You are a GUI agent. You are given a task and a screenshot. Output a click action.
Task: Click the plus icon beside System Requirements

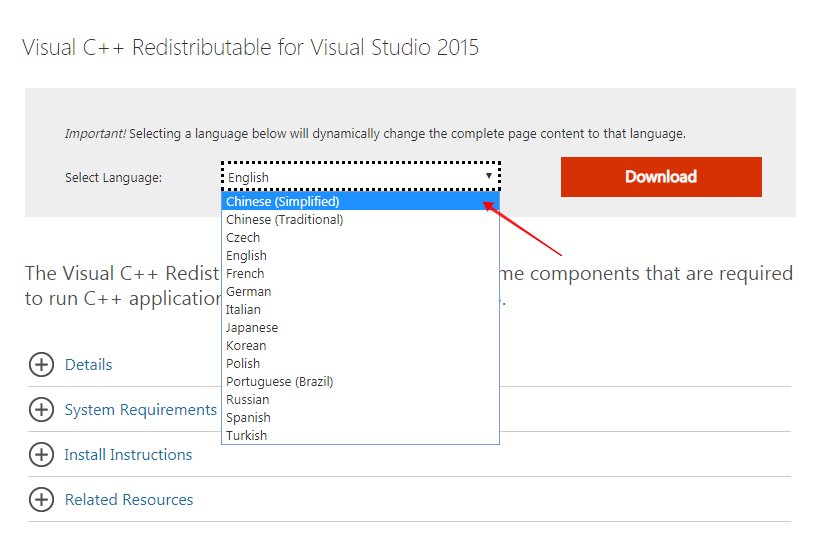pos(41,410)
